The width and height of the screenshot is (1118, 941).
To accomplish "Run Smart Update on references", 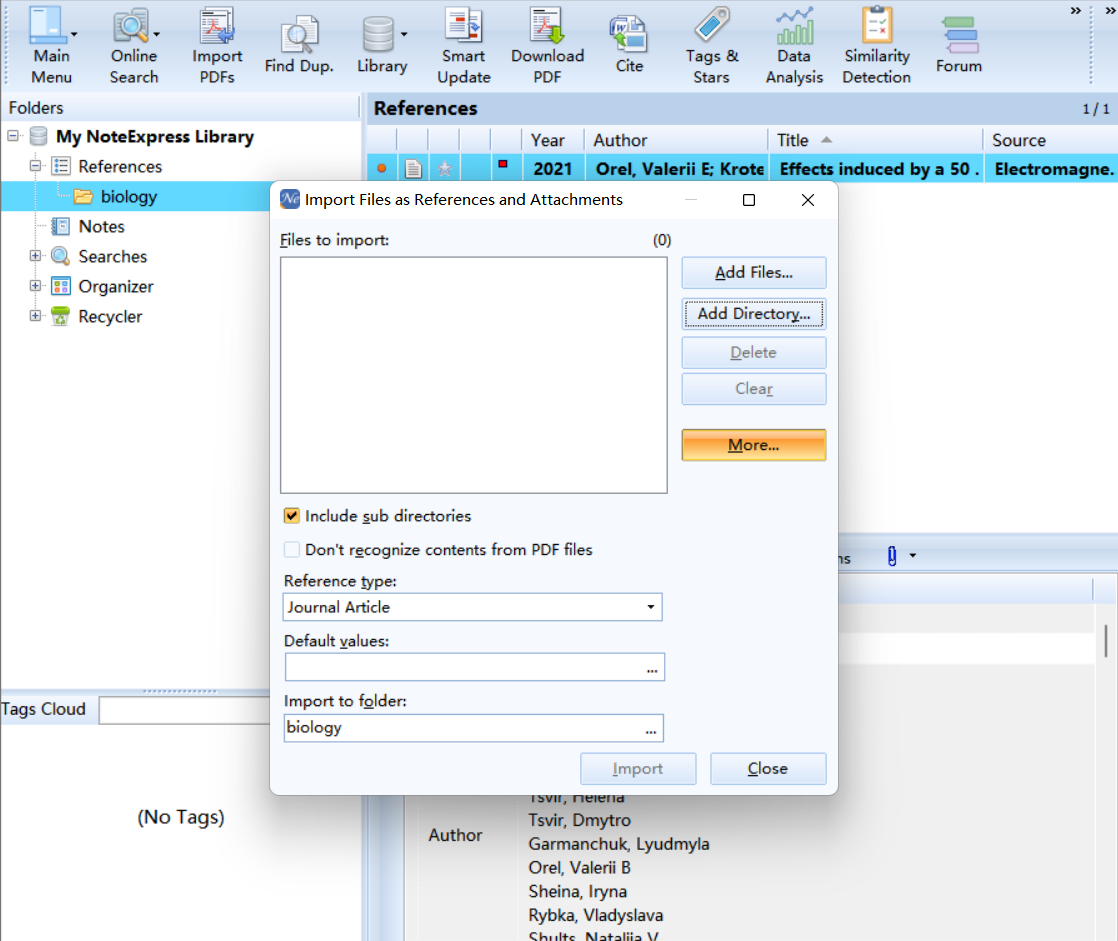I will point(463,44).
